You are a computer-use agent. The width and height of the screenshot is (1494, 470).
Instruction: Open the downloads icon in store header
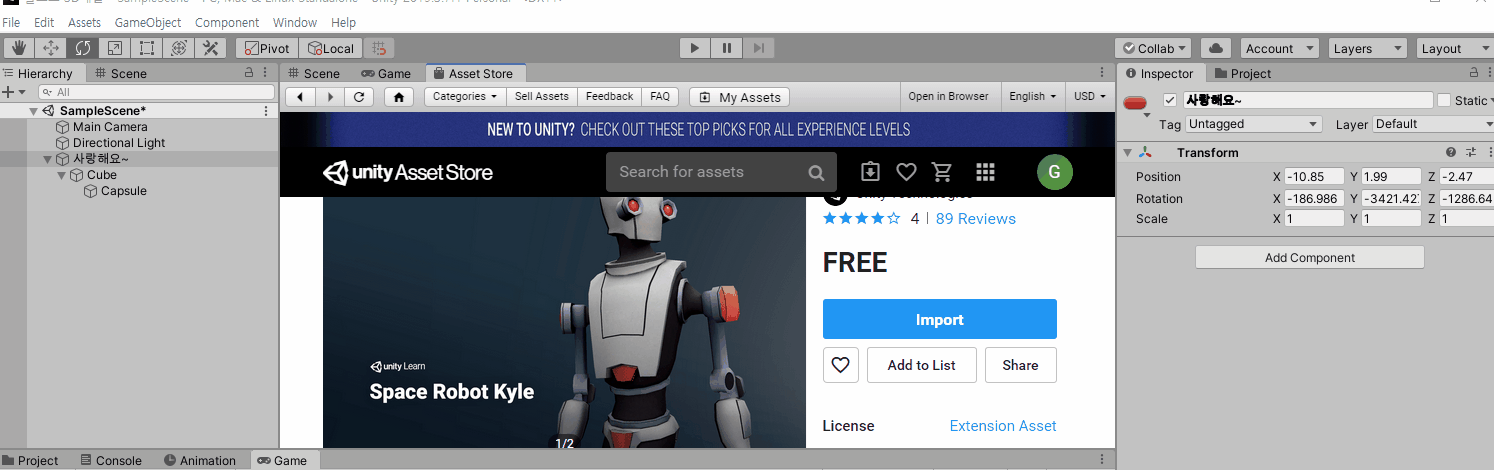[870, 172]
